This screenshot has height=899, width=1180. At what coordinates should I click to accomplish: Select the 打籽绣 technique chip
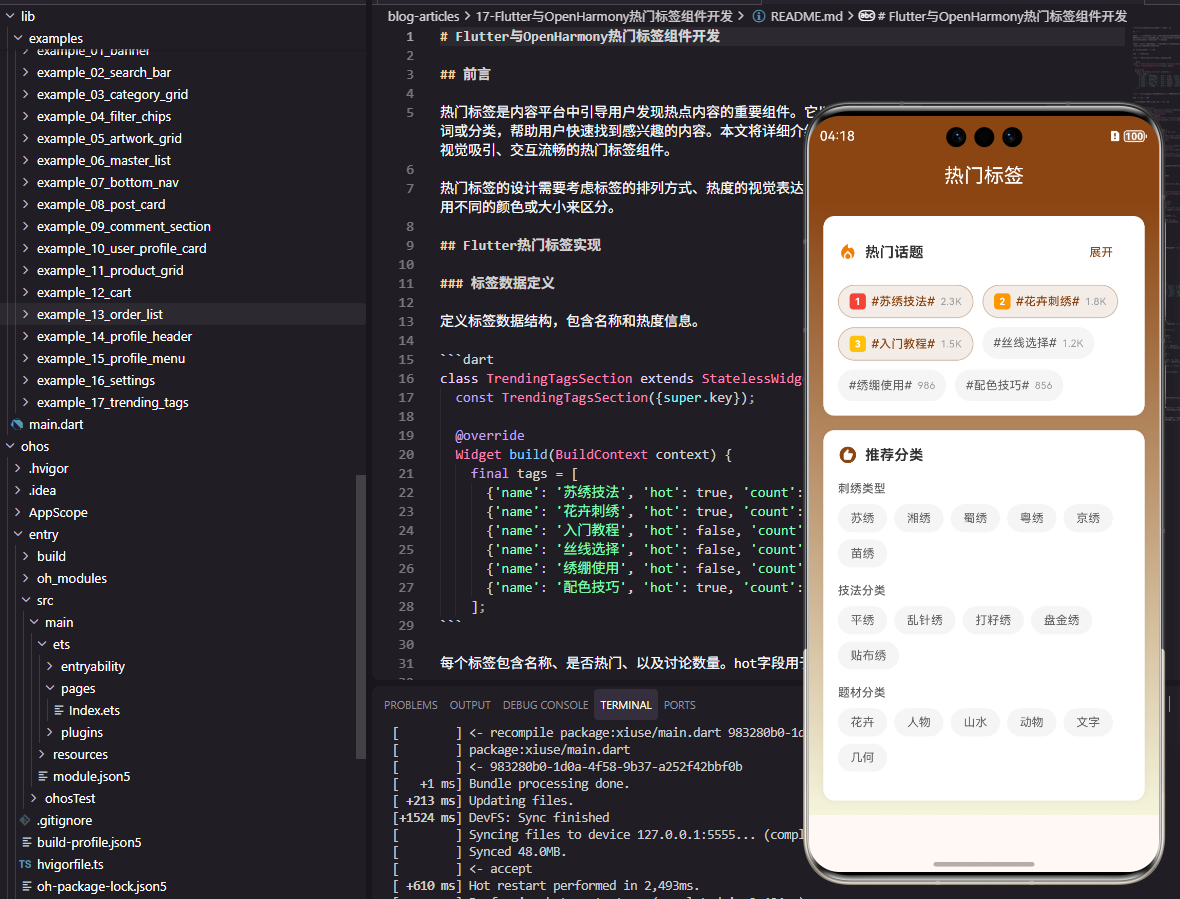click(x=993, y=620)
